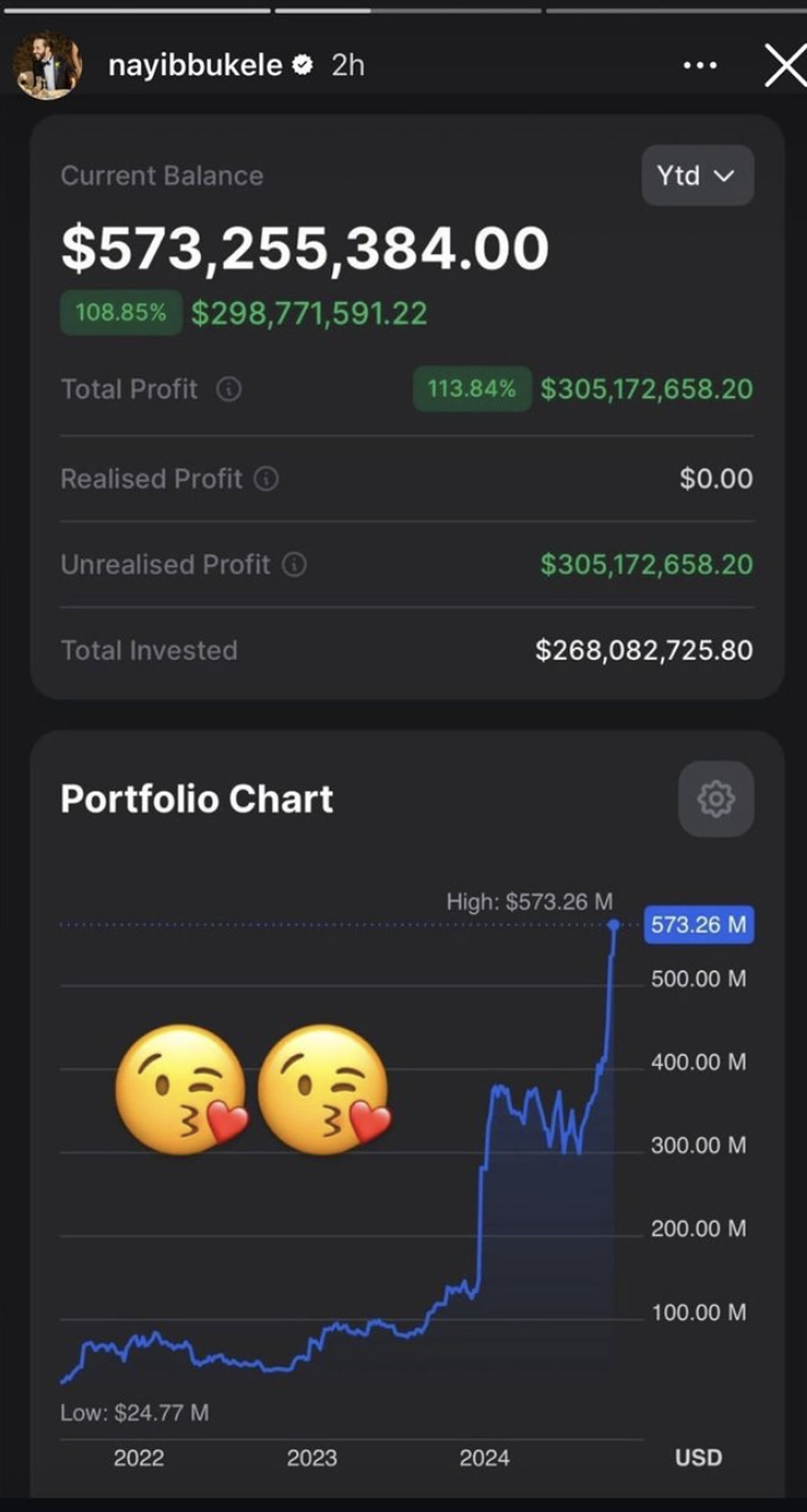Image resolution: width=807 pixels, height=1512 pixels.
Task: Click the info icon beside Unrealised Profit
Action: pyautogui.click(x=294, y=564)
